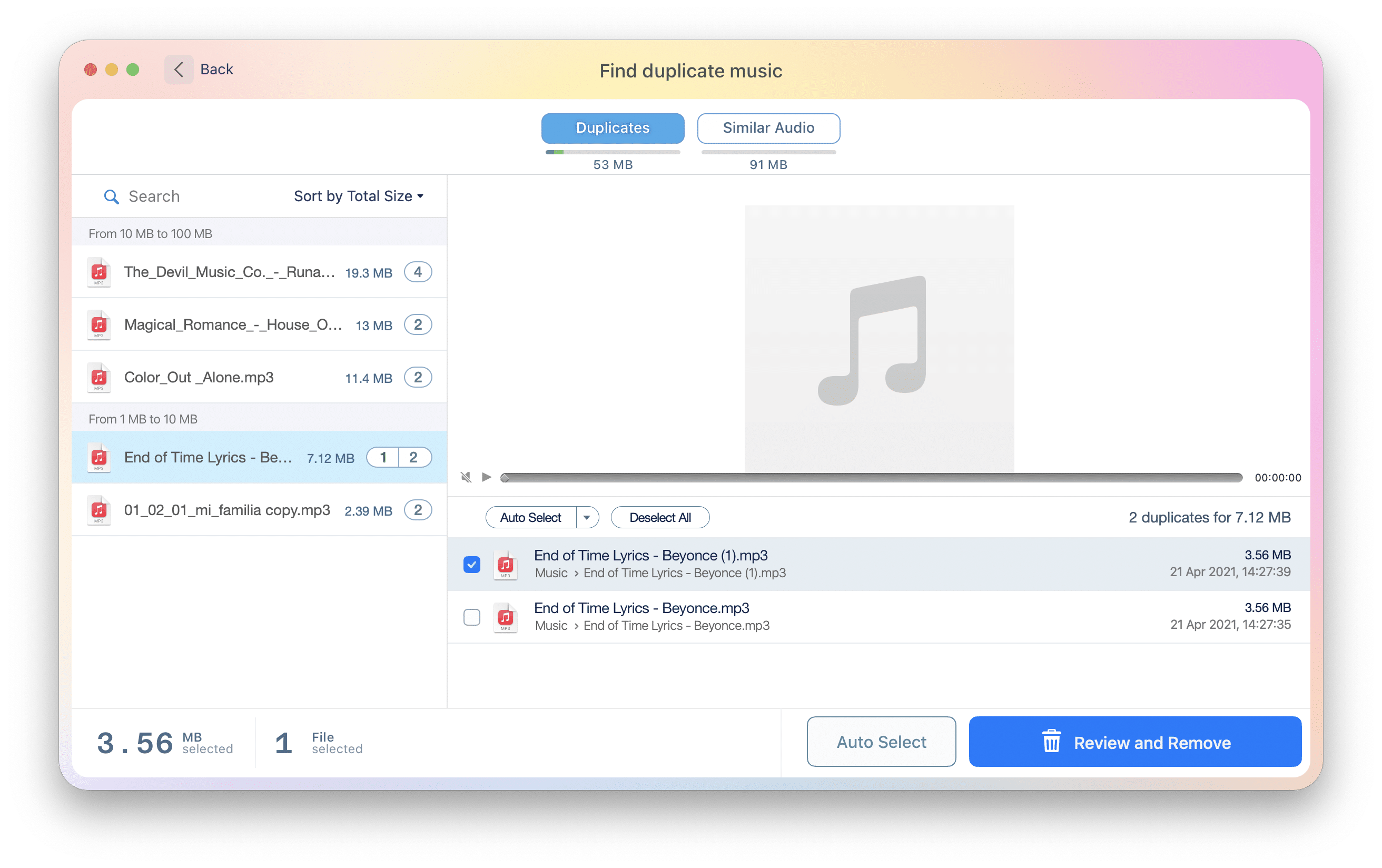Click the Duplicates 53 MB progress bar
The width and height of the screenshot is (1382, 868).
(613, 152)
